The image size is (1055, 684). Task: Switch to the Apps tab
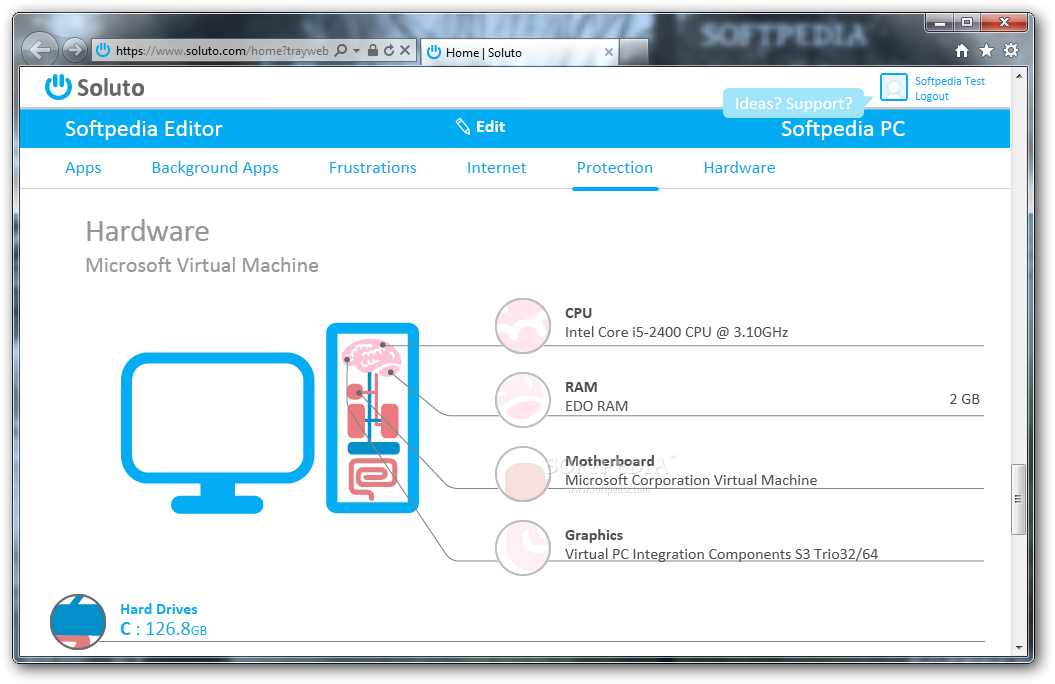[x=83, y=167]
